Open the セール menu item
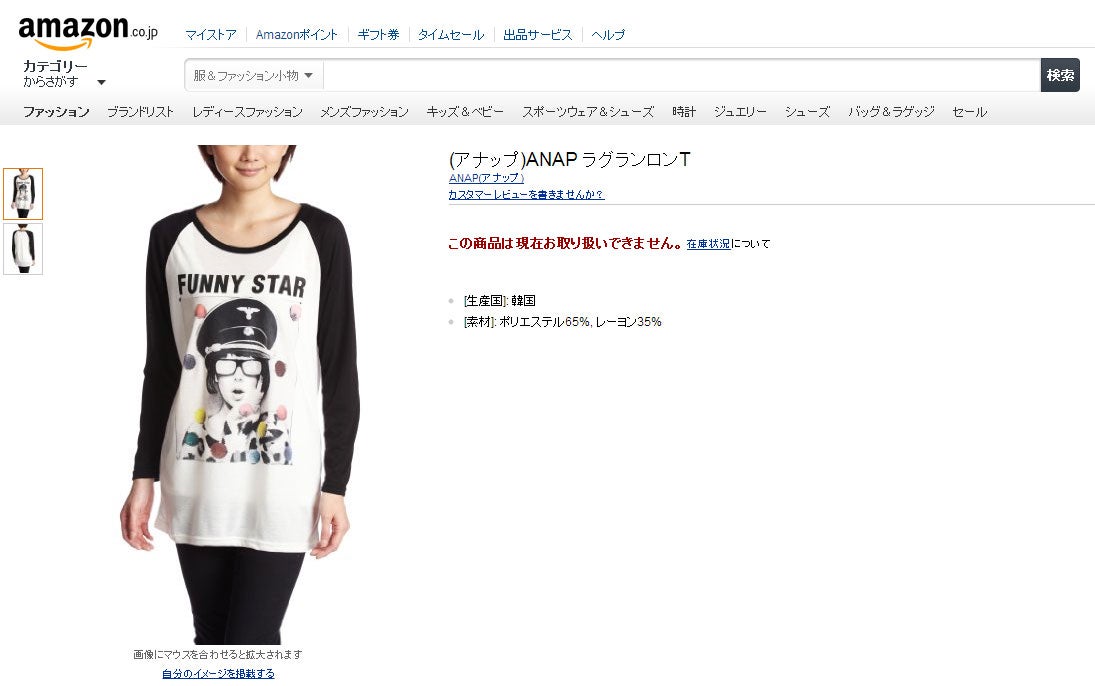This screenshot has width=1095, height=686. point(970,112)
